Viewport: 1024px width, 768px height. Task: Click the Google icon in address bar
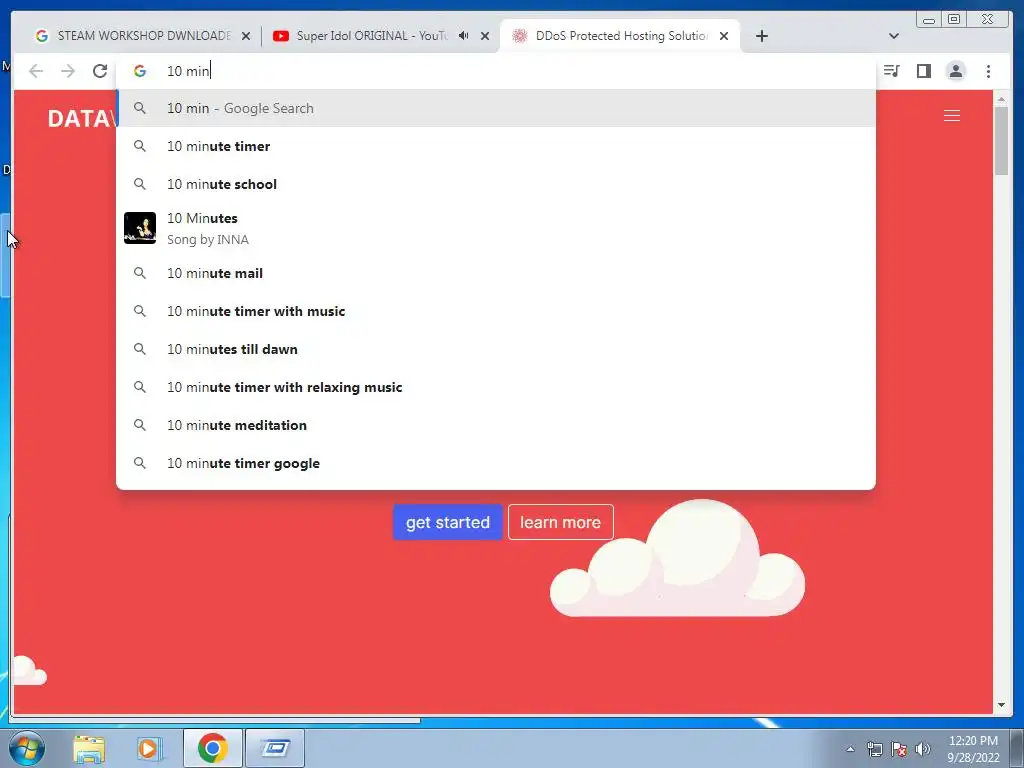pos(140,71)
